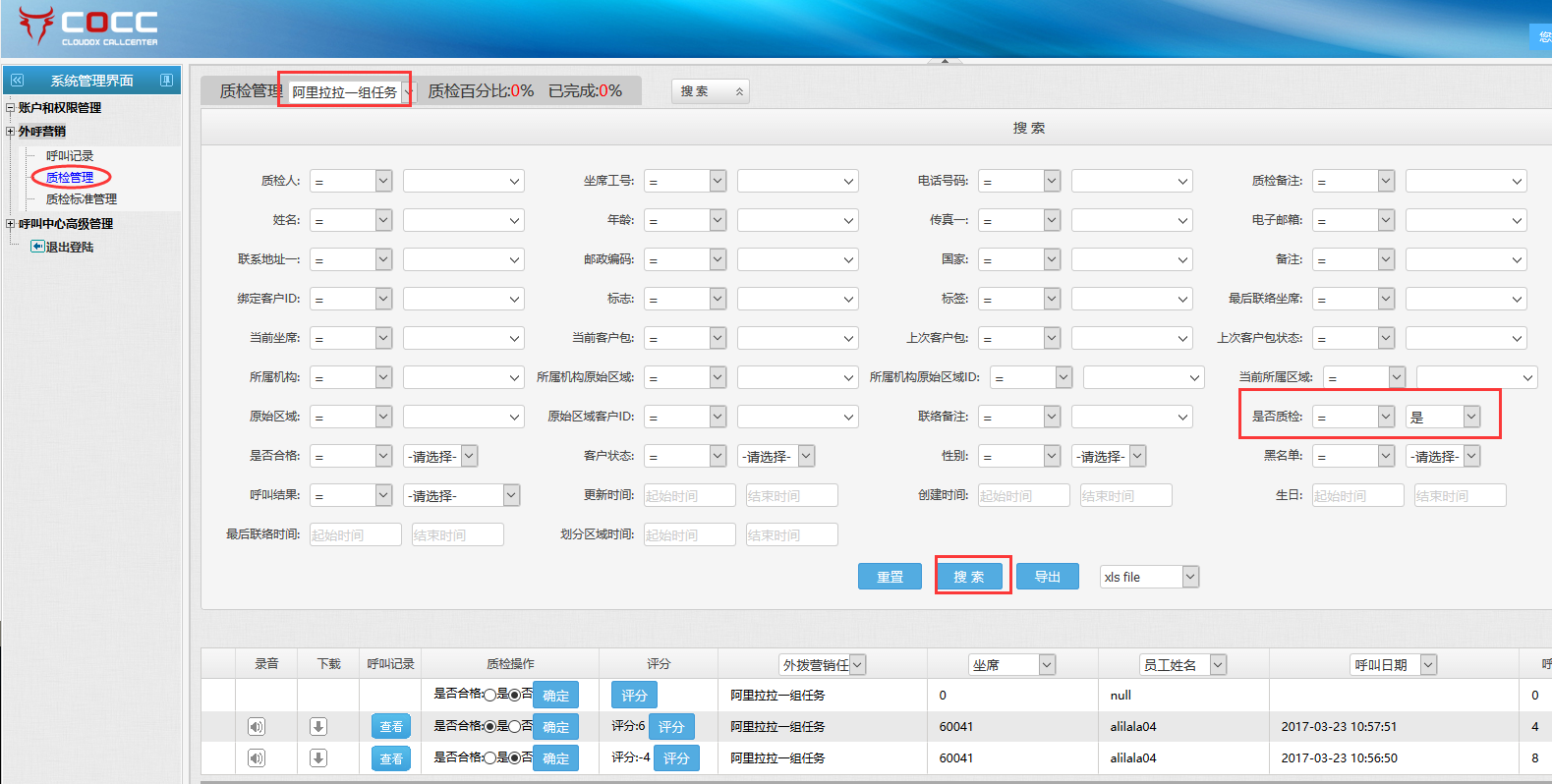1552x784 pixels.
Task: Click the blue 搜索 button
Action: pos(968,577)
